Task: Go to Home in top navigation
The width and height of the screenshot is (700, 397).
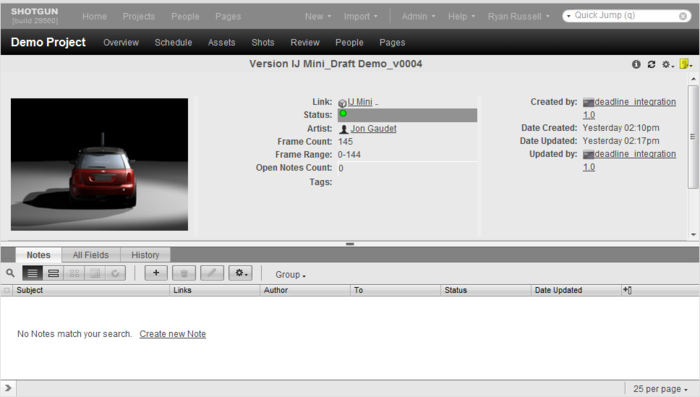Action: click(94, 17)
